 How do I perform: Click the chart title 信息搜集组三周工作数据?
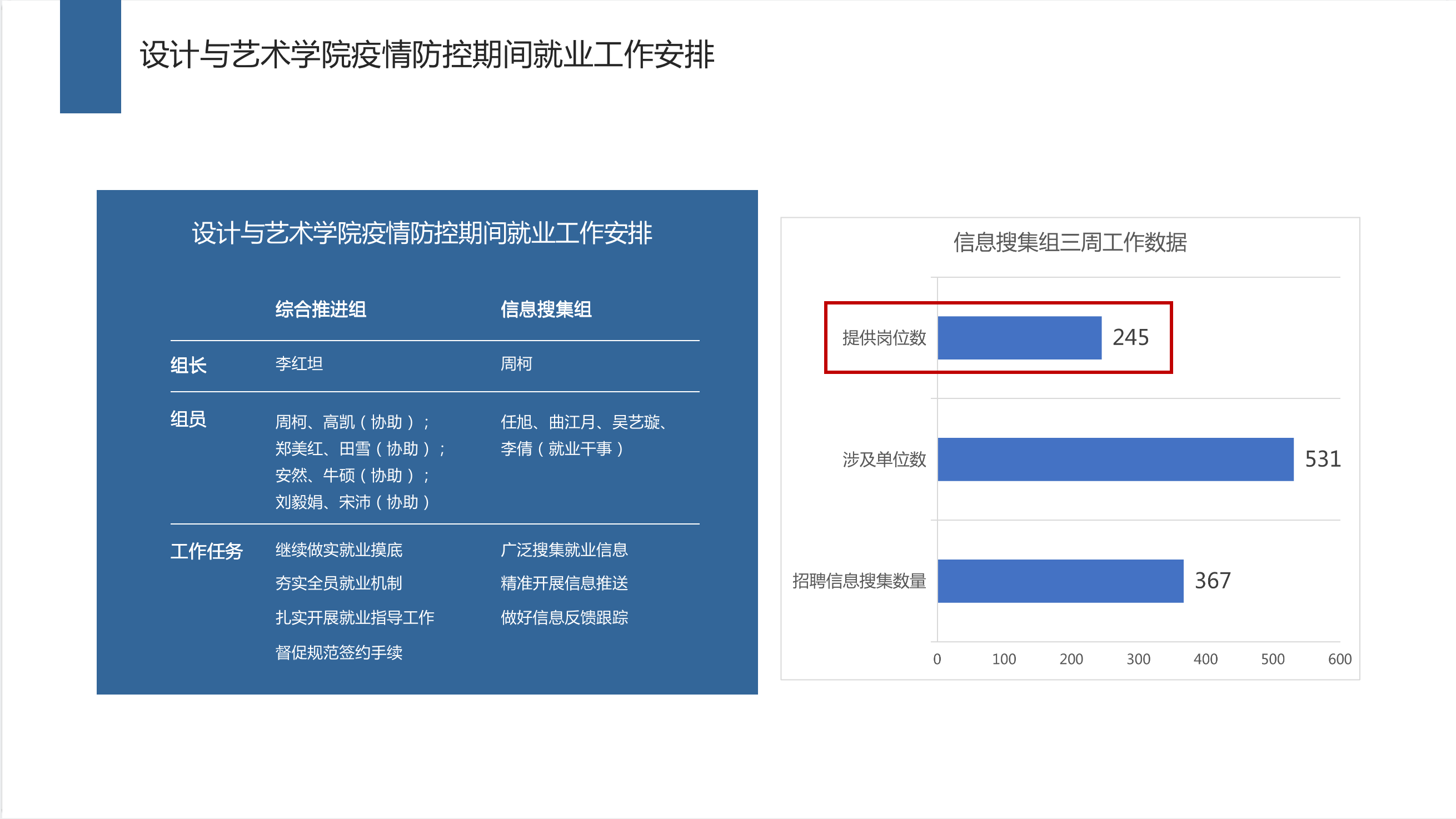click(x=1069, y=242)
